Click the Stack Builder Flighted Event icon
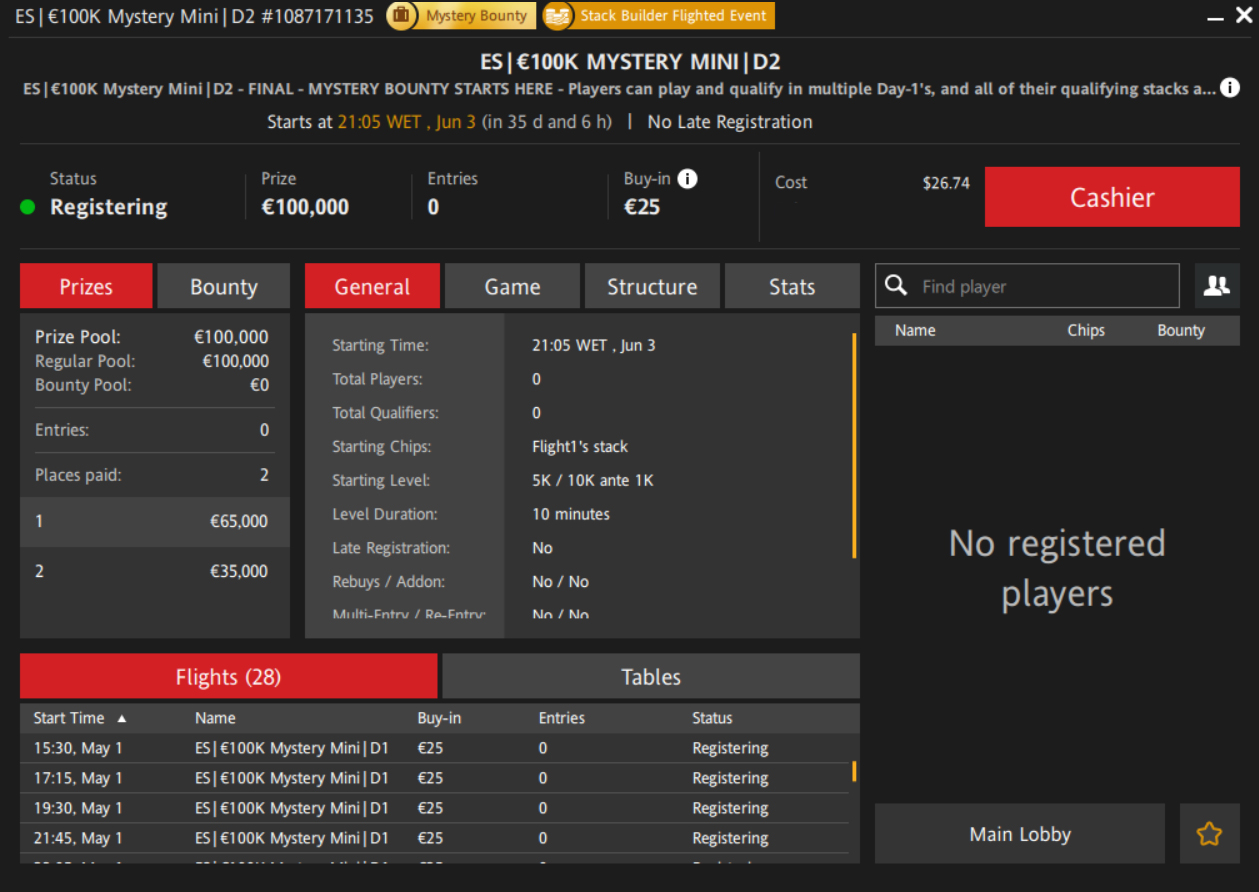Image resolution: width=1259 pixels, height=892 pixels. coord(557,16)
